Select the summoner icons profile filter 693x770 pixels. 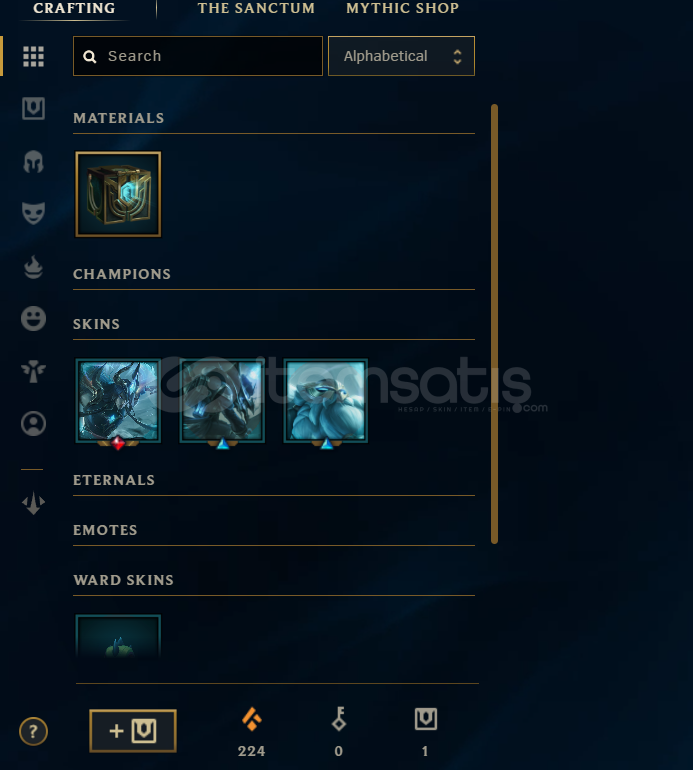pyautogui.click(x=33, y=423)
